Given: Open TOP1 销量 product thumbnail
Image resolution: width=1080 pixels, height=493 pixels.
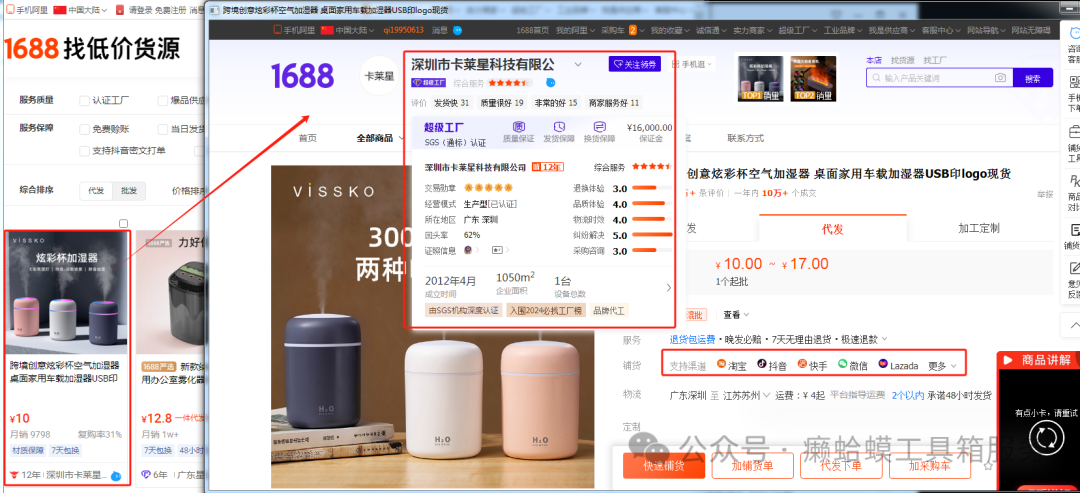Looking at the screenshot, I should tap(760, 78).
